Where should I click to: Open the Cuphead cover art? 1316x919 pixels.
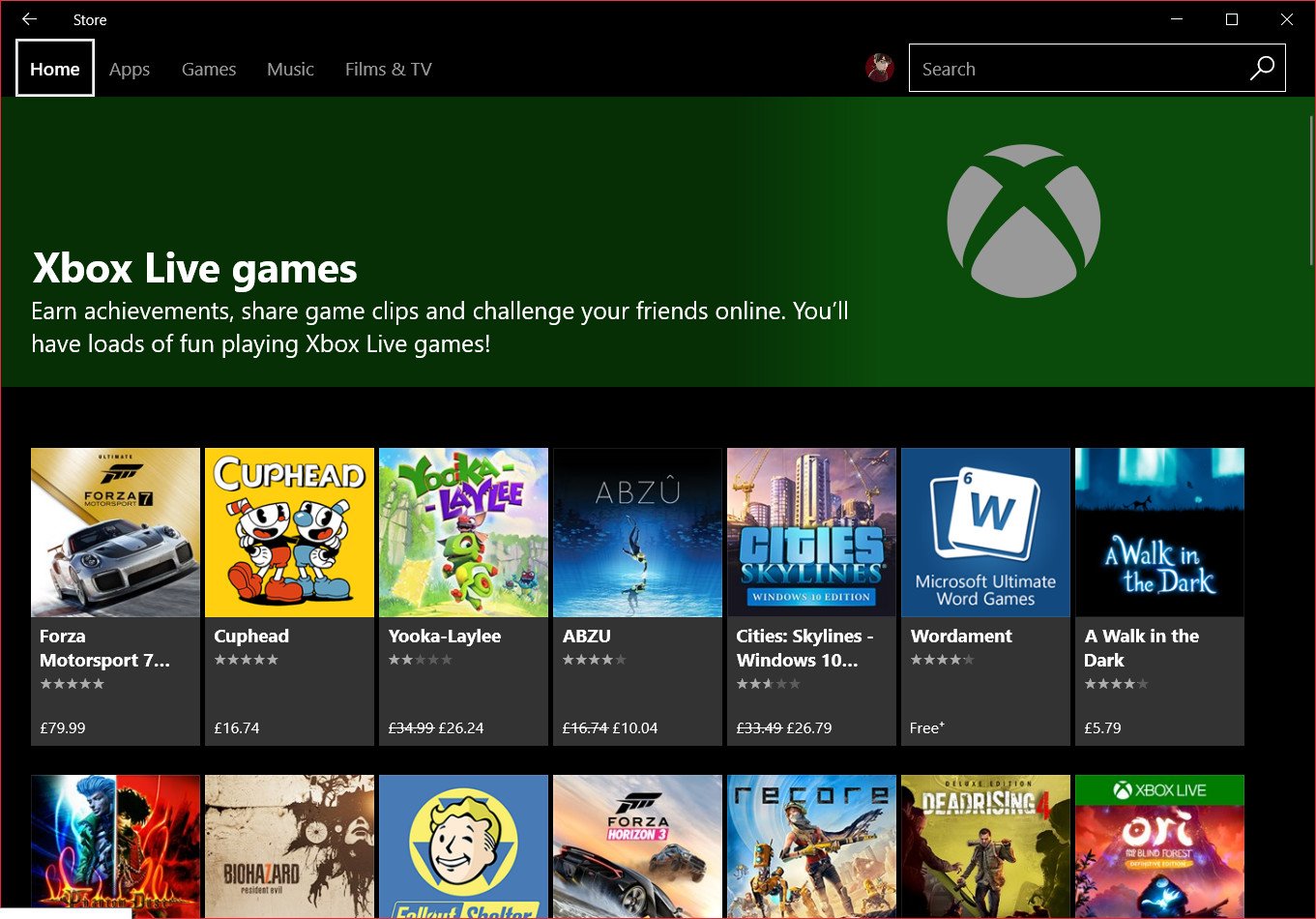click(x=290, y=532)
